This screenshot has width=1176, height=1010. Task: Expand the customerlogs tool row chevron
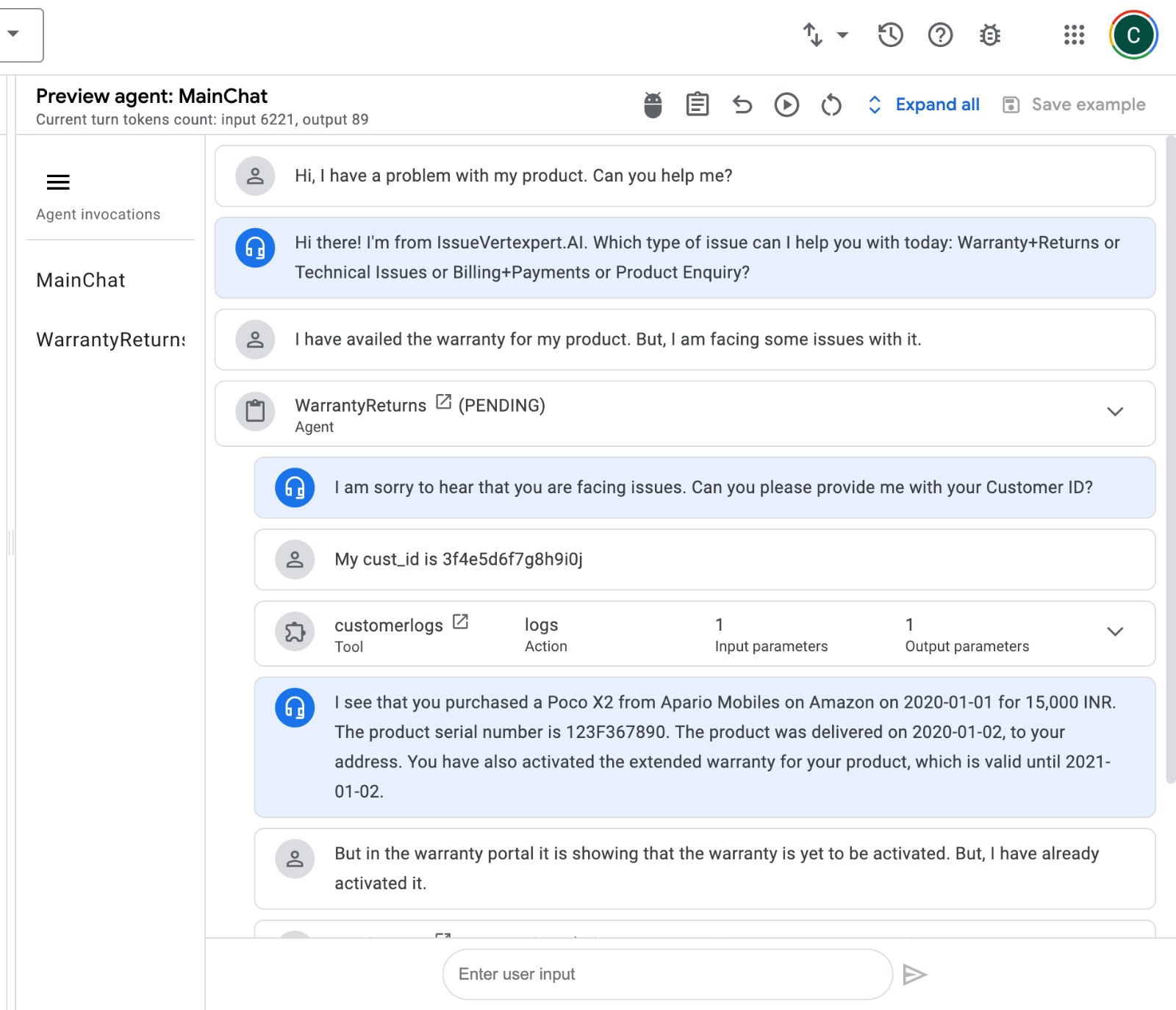coord(1115,631)
